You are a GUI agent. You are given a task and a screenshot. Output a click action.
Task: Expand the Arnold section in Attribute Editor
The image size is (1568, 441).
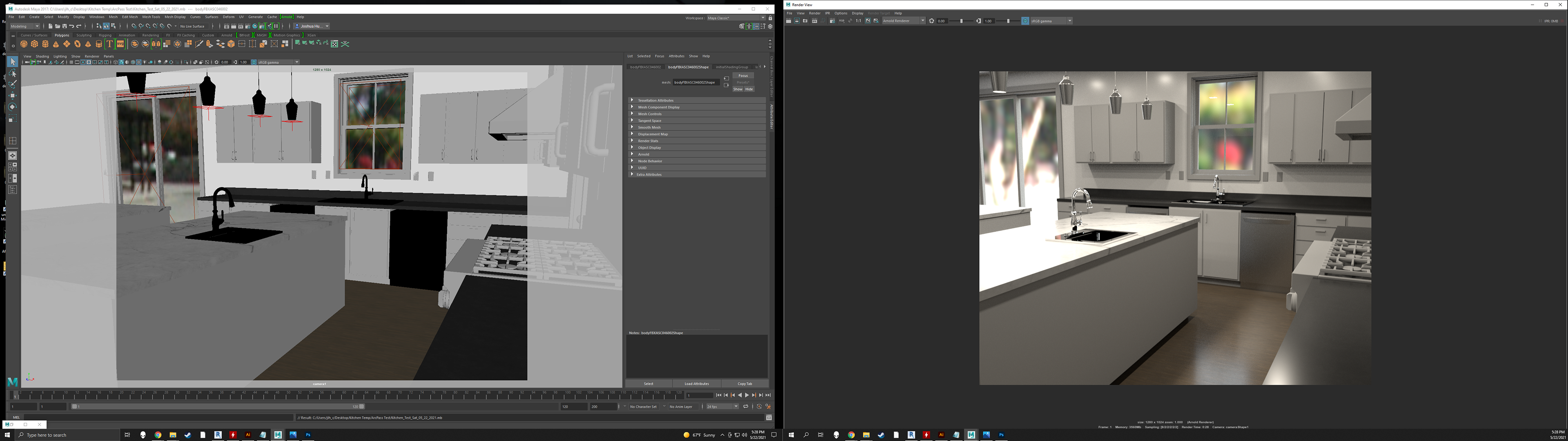tap(644, 154)
